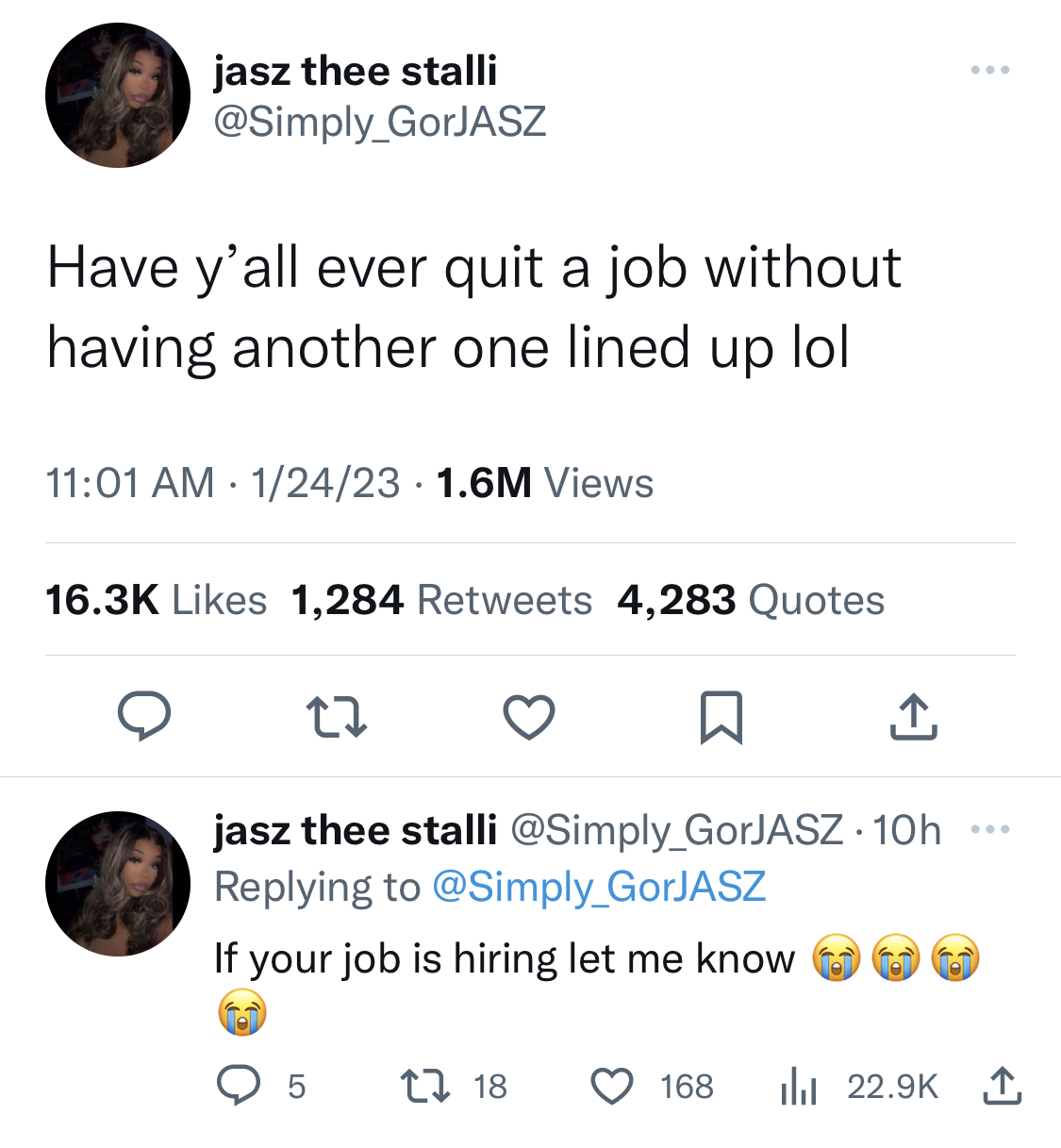This screenshot has height=1148, width=1061.
Task: Click the blue @Simply_GorJASZ mention link
Action: click(599, 887)
